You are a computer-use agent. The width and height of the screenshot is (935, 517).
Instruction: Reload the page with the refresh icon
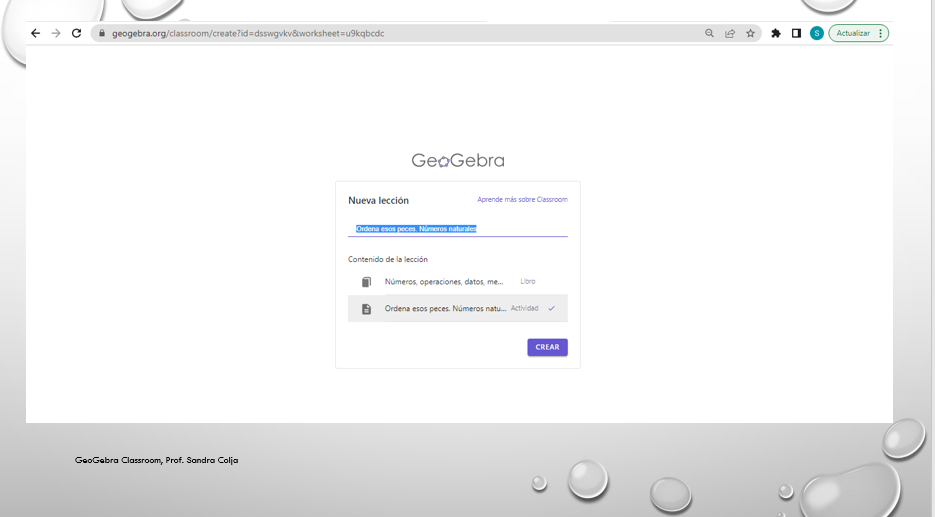click(x=76, y=33)
